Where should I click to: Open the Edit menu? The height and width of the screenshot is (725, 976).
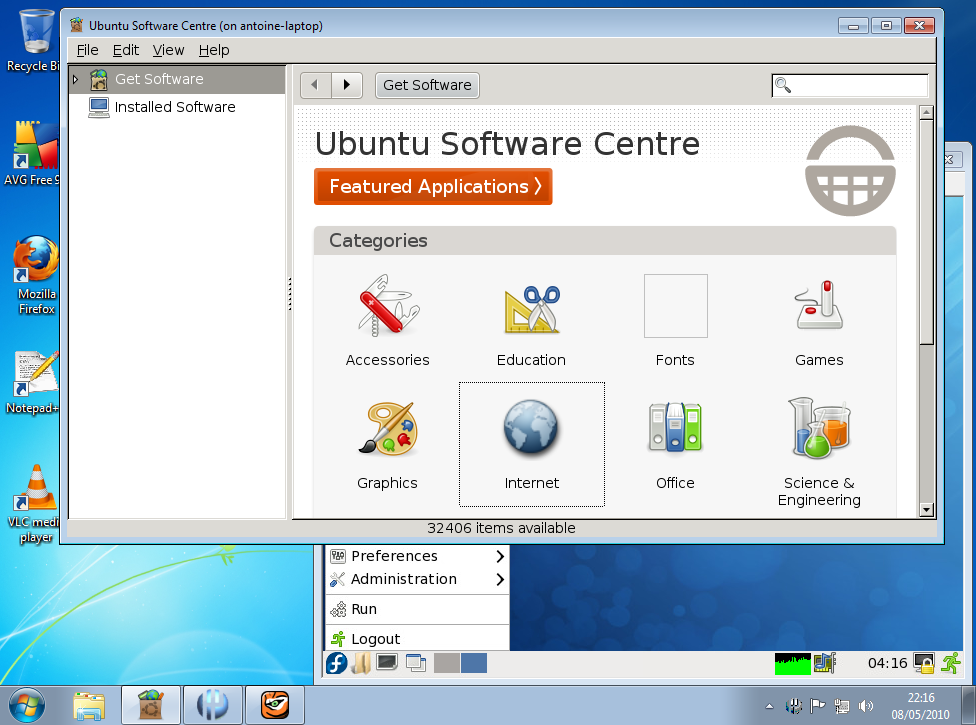tap(126, 50)
